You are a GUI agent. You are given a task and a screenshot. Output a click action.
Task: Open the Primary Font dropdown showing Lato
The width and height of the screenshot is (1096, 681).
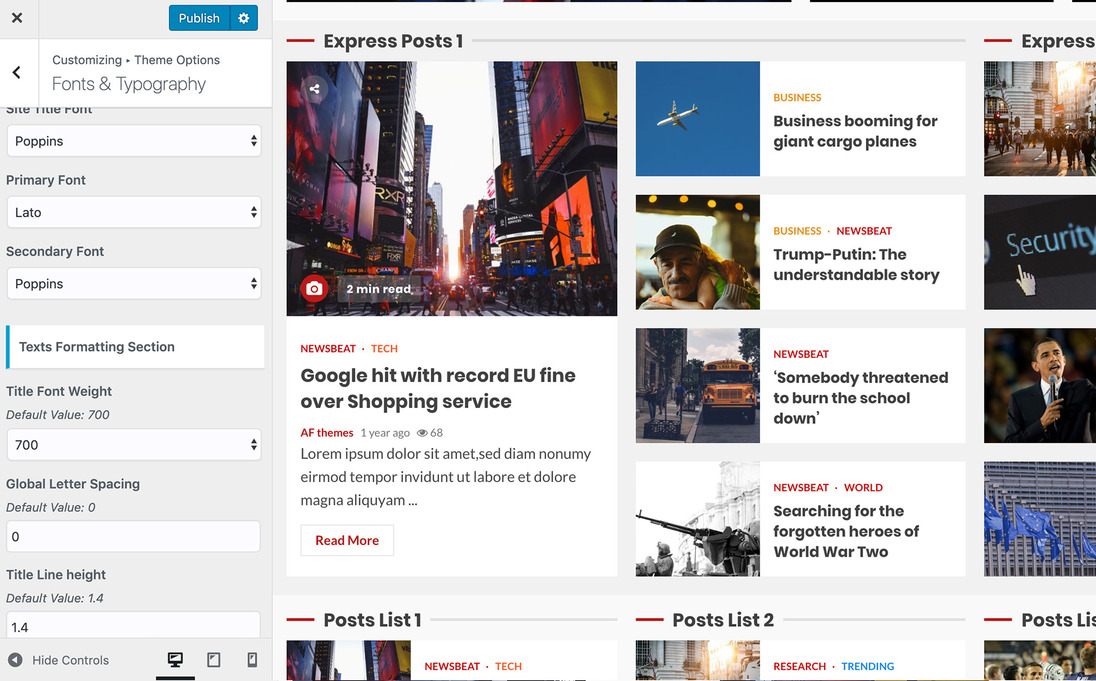[x=134, y=213]
